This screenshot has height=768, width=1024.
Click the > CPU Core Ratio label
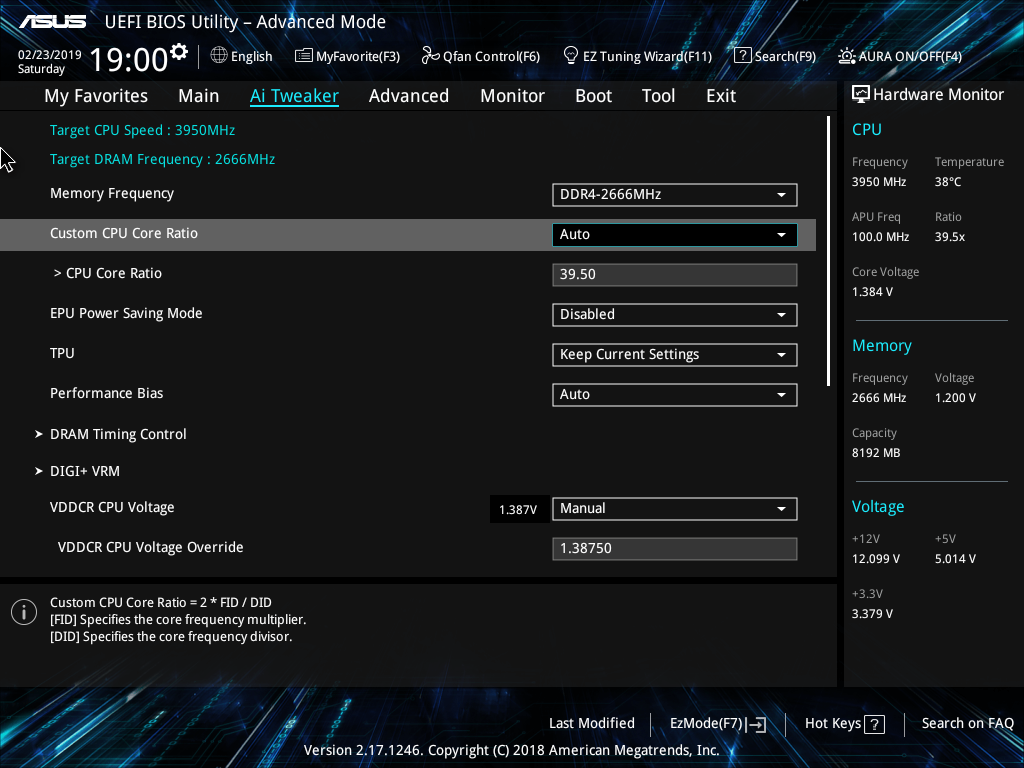coord(108,274)
